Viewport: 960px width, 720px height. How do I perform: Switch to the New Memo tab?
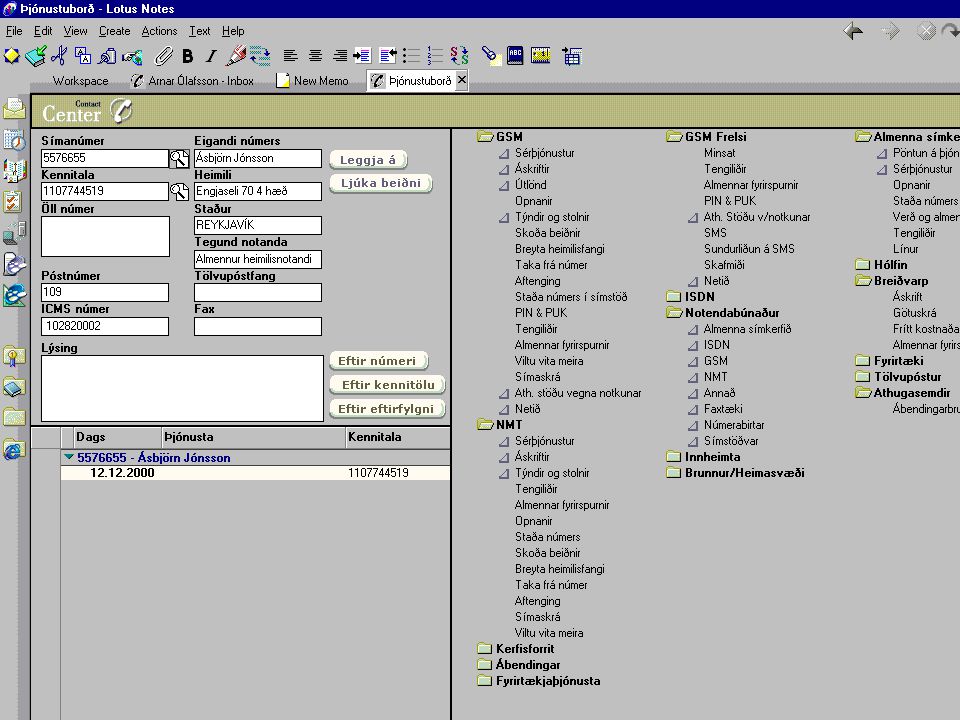(x=312, y=81)
